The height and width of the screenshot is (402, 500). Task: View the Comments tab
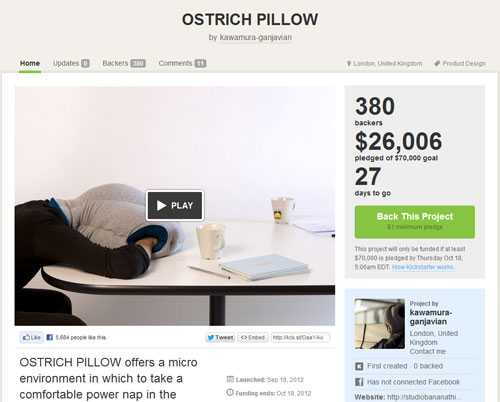tap(182, 63)
